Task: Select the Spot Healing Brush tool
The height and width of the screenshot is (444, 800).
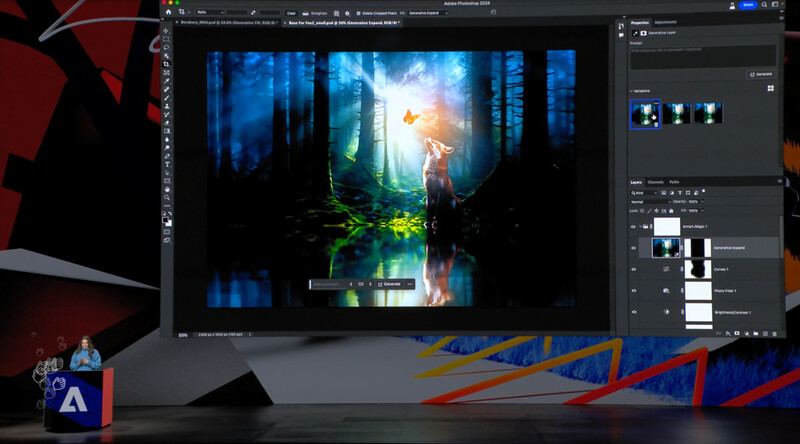Action: pyautogui.click(x=166, y=89)
